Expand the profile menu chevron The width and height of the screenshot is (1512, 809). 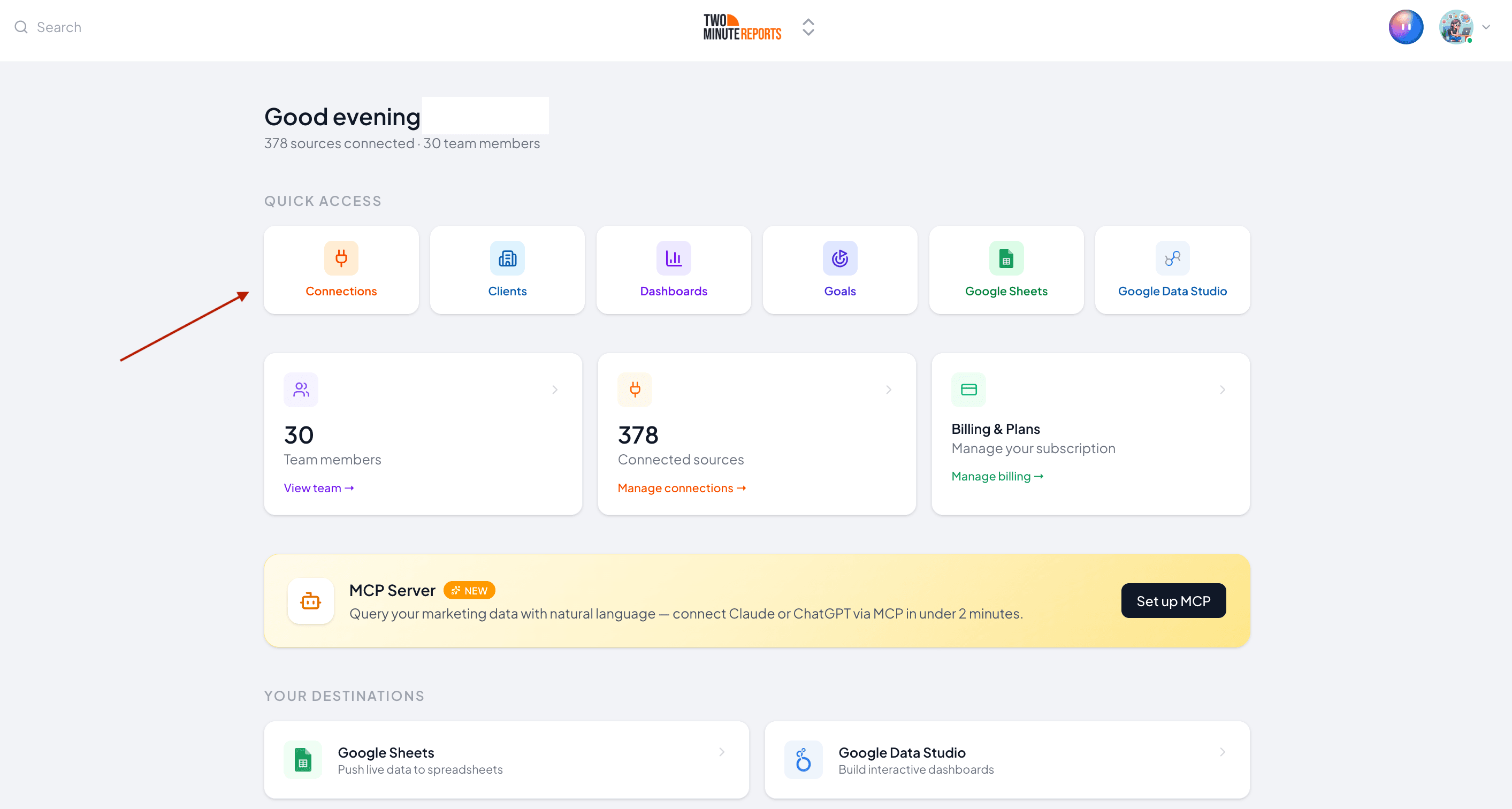(1486, 27)
